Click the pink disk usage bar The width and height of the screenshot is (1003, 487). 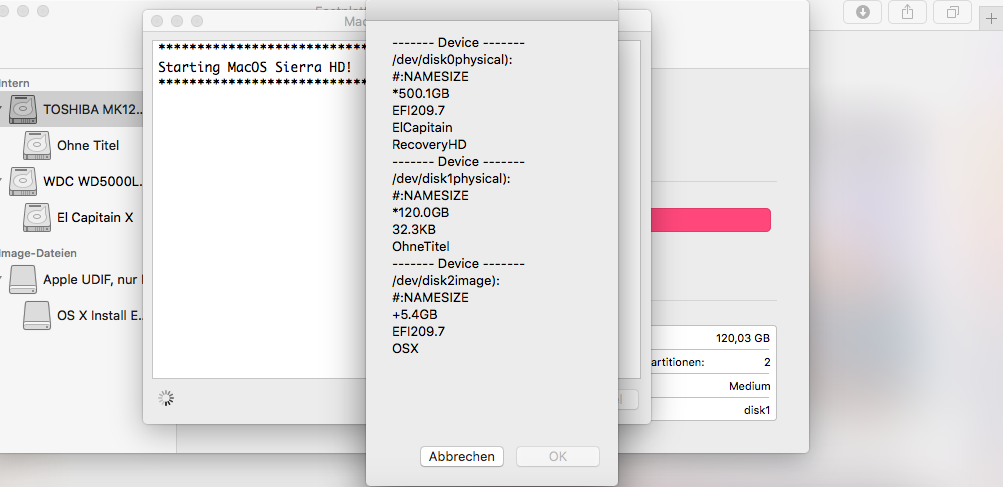pyautogui.click(x=711, y=220)
